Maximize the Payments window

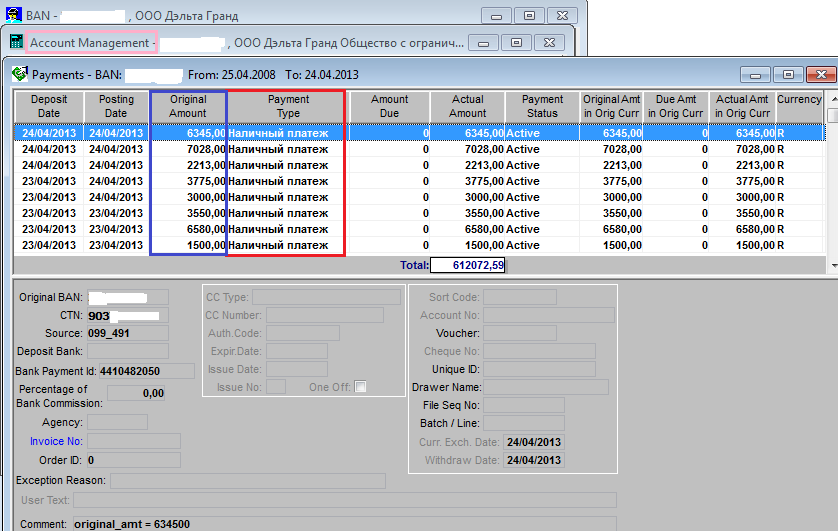coord(788,74)
